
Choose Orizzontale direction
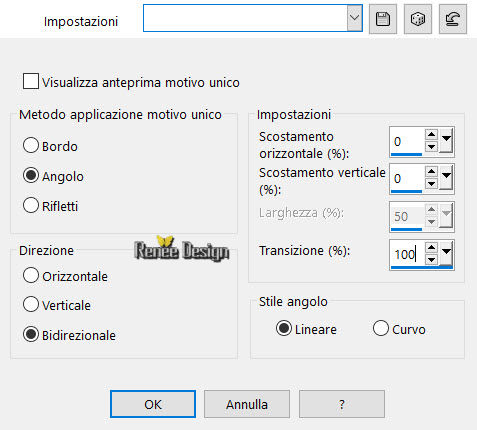tap(31, 276)
